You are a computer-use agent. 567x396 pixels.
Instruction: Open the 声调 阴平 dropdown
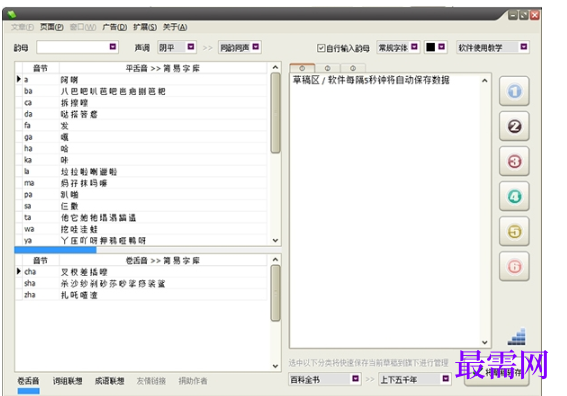pyautogui.click(x=191, y=47)
